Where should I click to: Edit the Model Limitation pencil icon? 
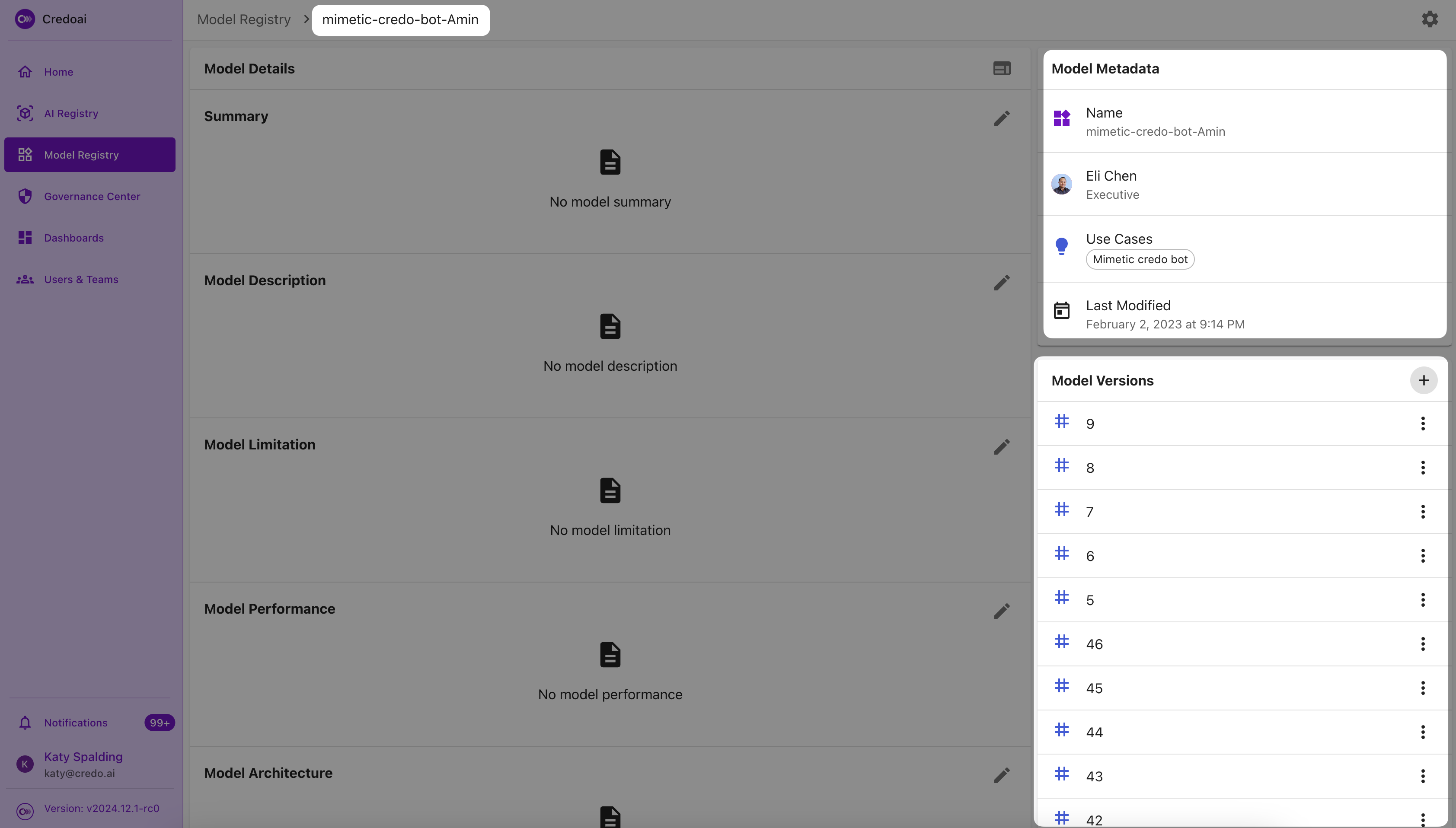[1002, 447]
